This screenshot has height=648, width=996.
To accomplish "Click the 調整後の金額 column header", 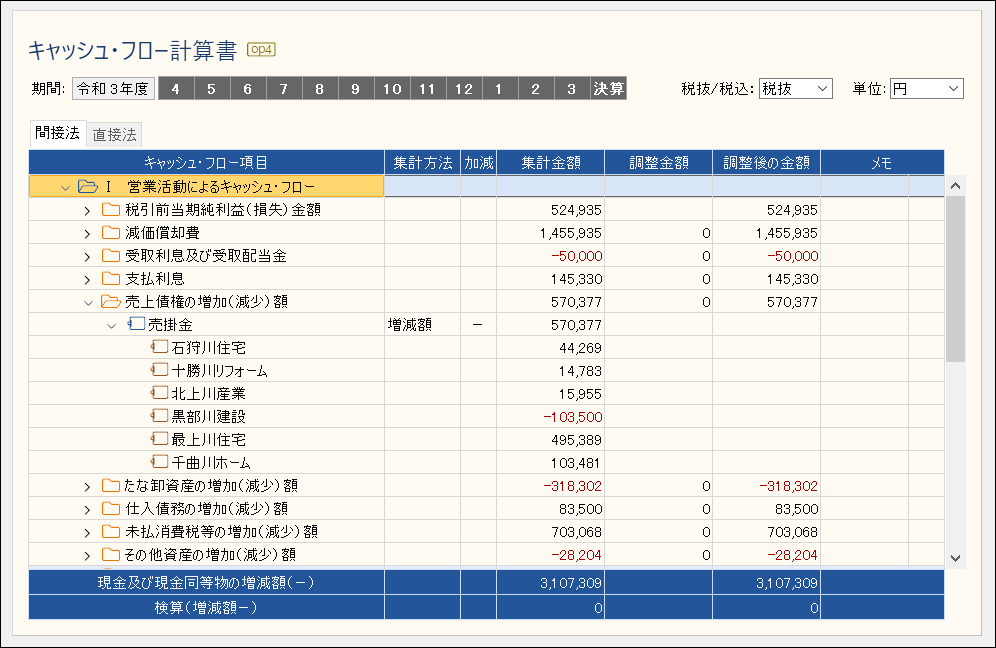I will tap(766, 162).
